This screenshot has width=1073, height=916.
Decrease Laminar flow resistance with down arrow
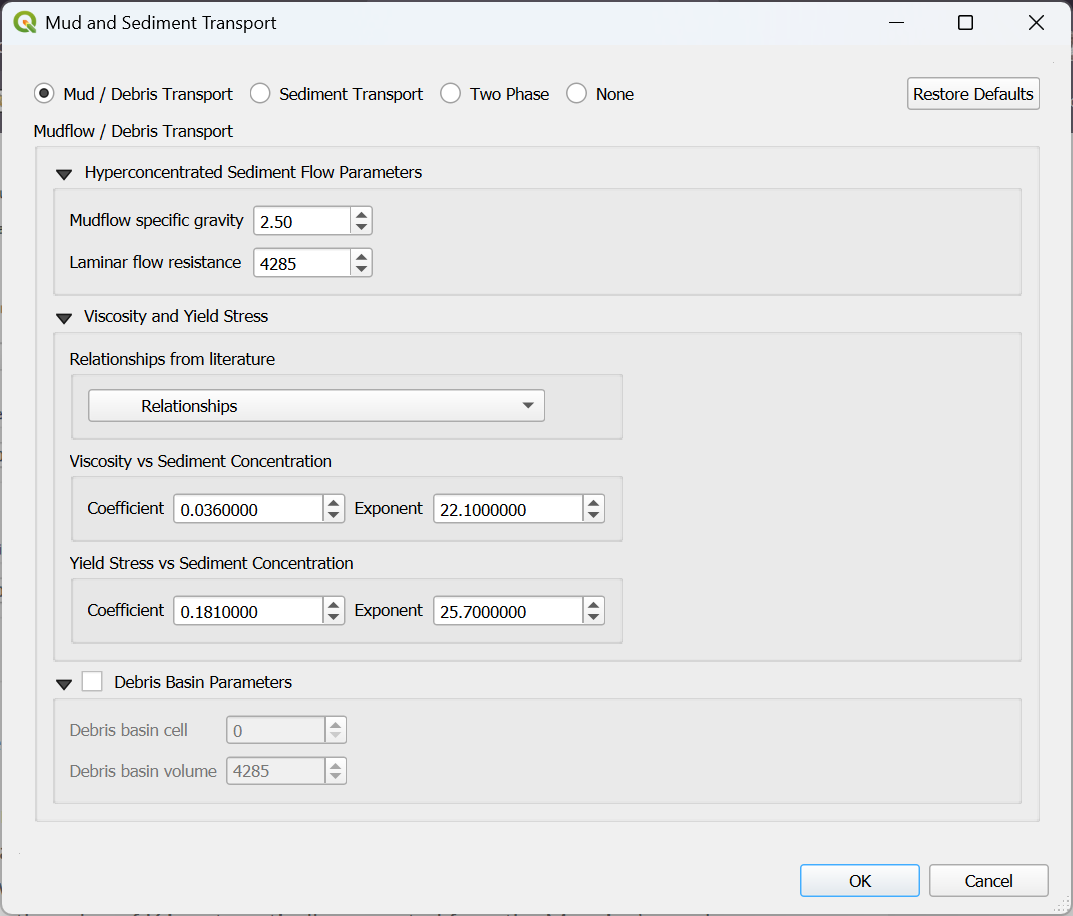tap(361, 269)
